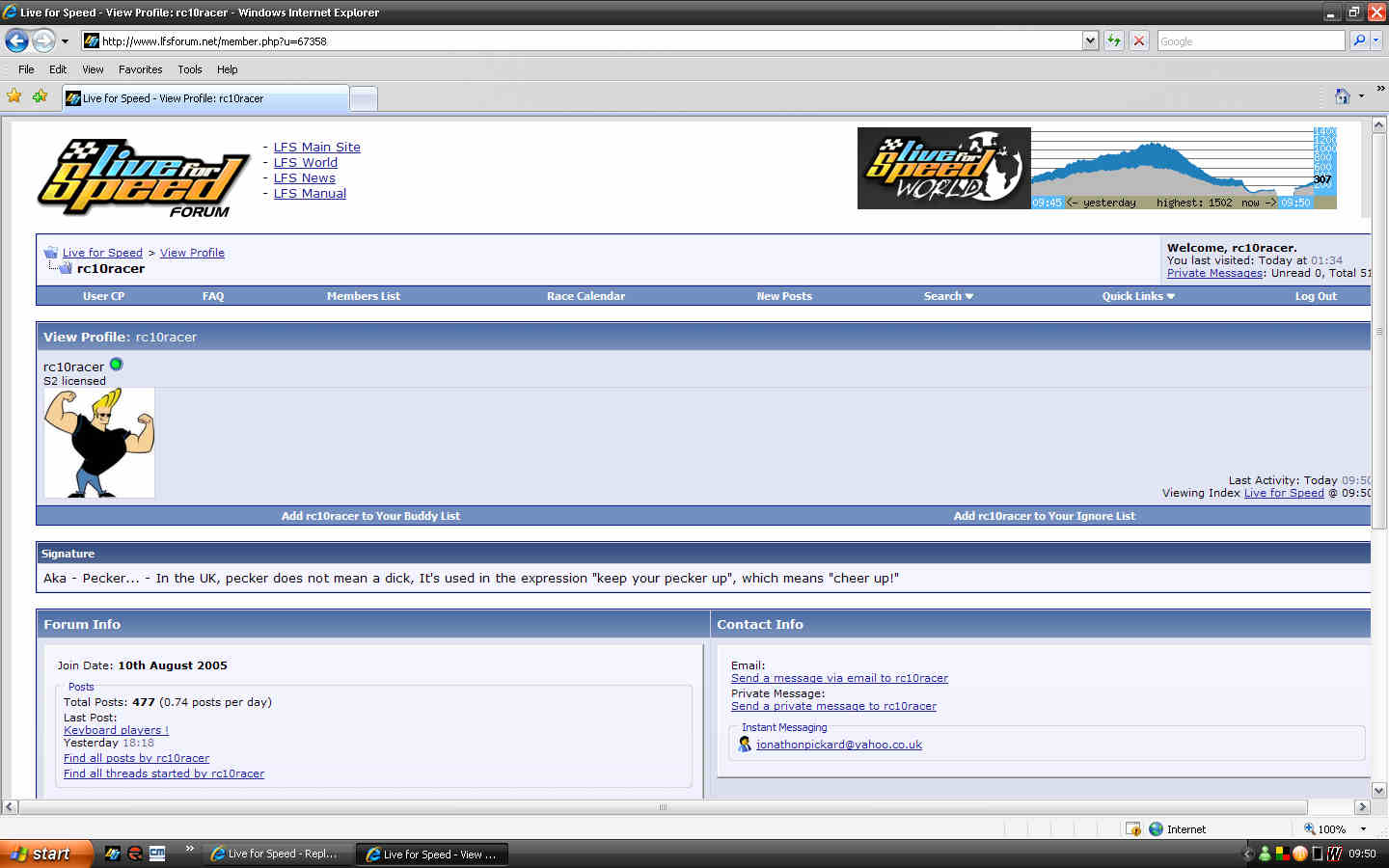Viewport: 1389px width, 868px height.
Task: Click the LFS World stats banner
Action: (x=1097, y=168)
